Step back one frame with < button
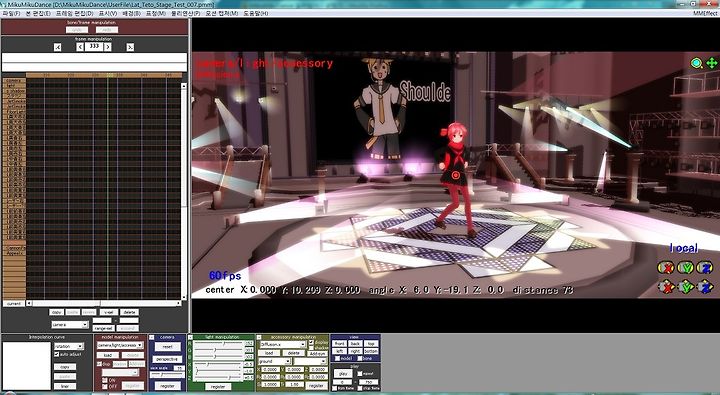This screenshot has height=395, width=720. tap(80, 47)
